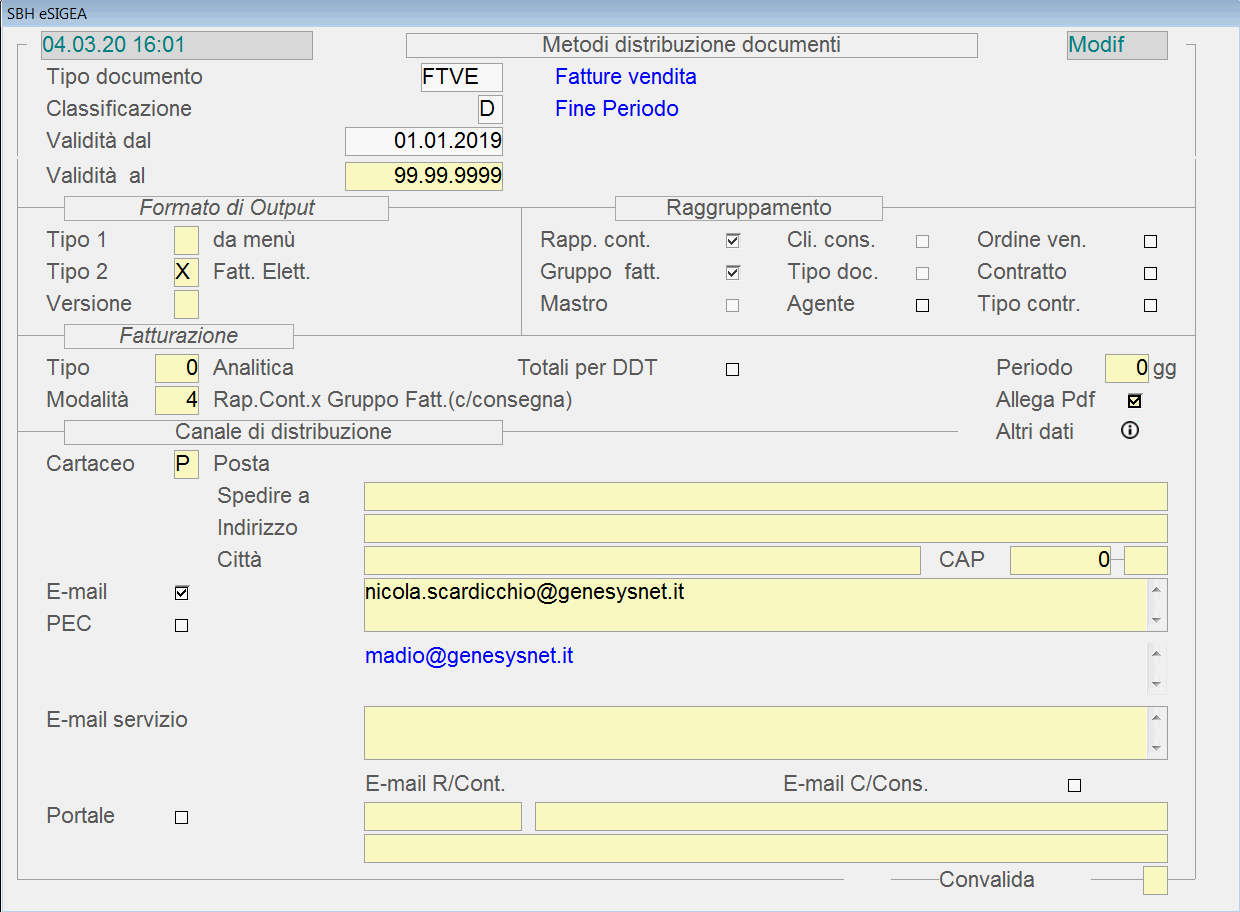Check the Agente grouping checkbox
Viewport: 1240px width, 912px height.
[x=922, y=306]
